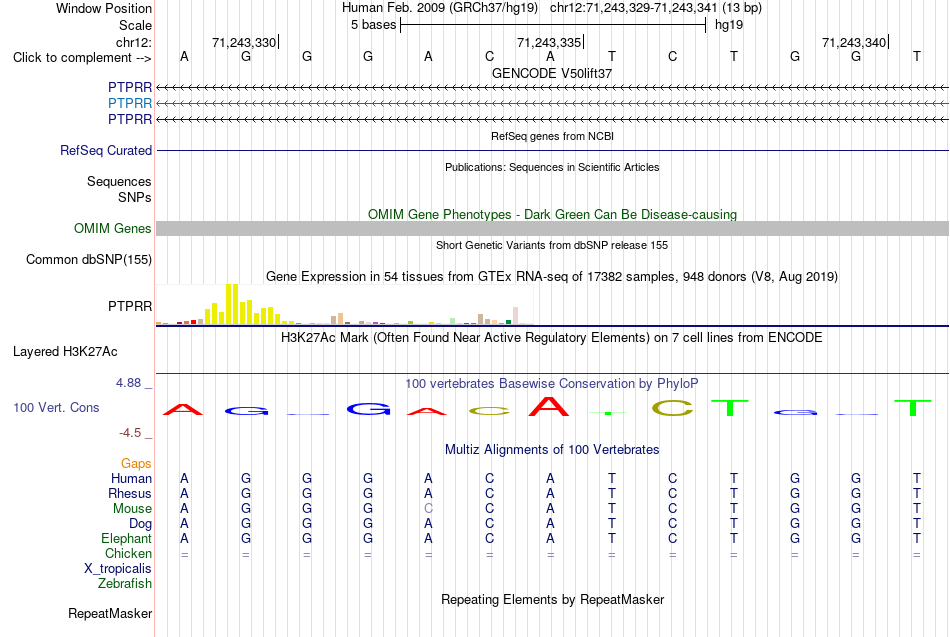Click the 'H3K27Ac Mark' track title

click(x=552, y=338)
